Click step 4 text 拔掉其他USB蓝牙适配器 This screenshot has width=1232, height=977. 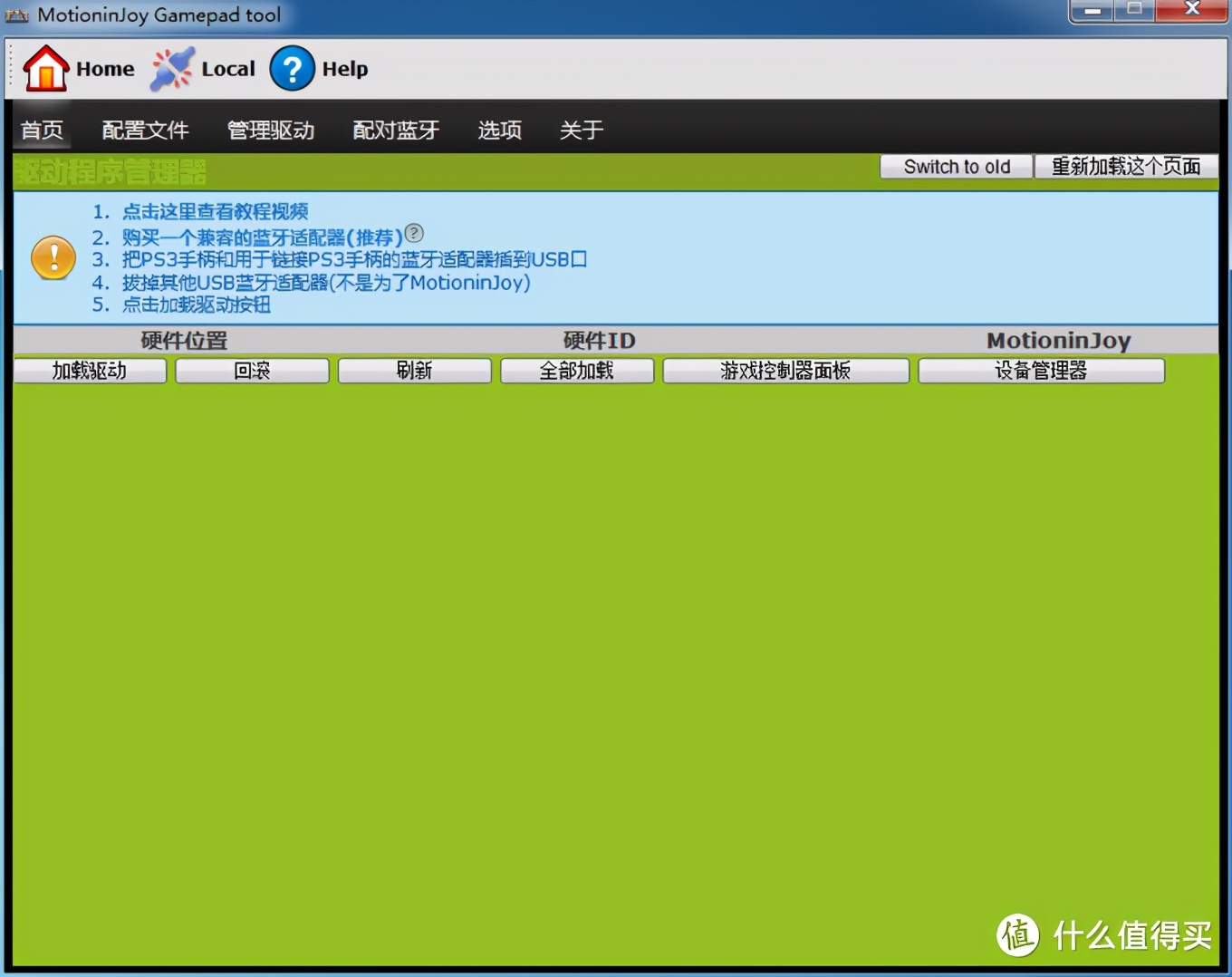[326, 283]
